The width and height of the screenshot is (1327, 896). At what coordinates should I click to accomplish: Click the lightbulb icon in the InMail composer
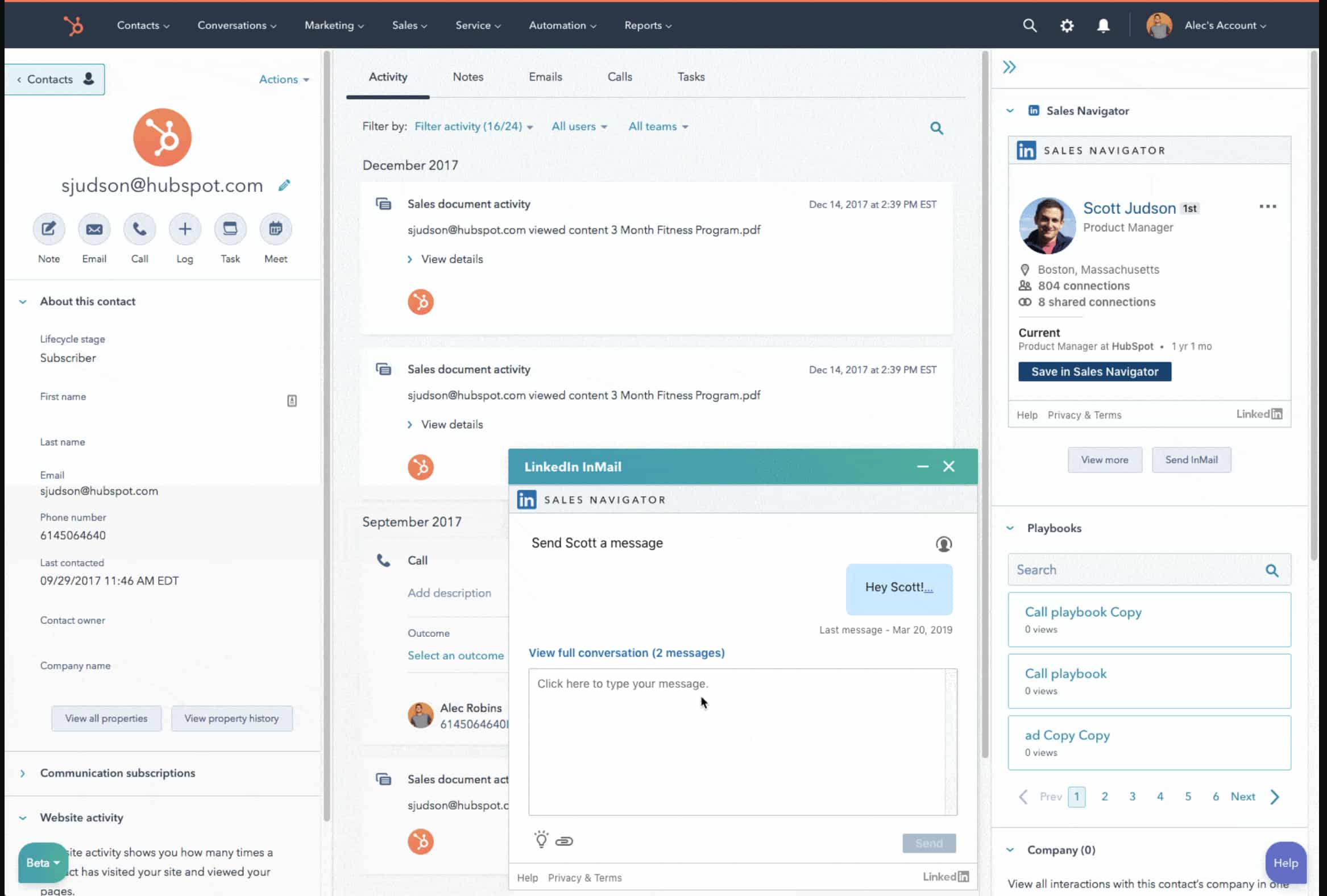click(541, 840)
